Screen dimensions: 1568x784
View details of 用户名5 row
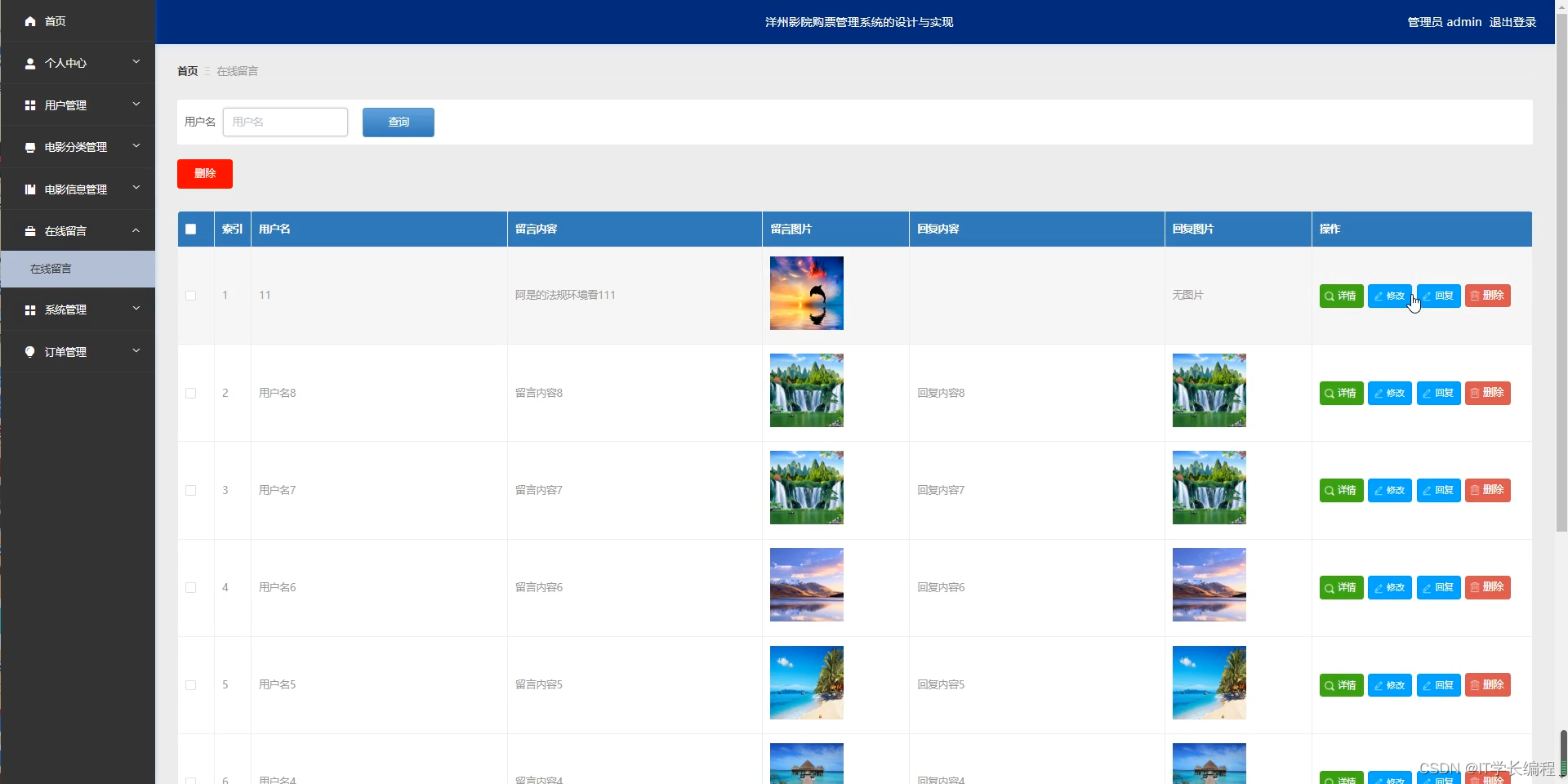(x=1341, y=685)
